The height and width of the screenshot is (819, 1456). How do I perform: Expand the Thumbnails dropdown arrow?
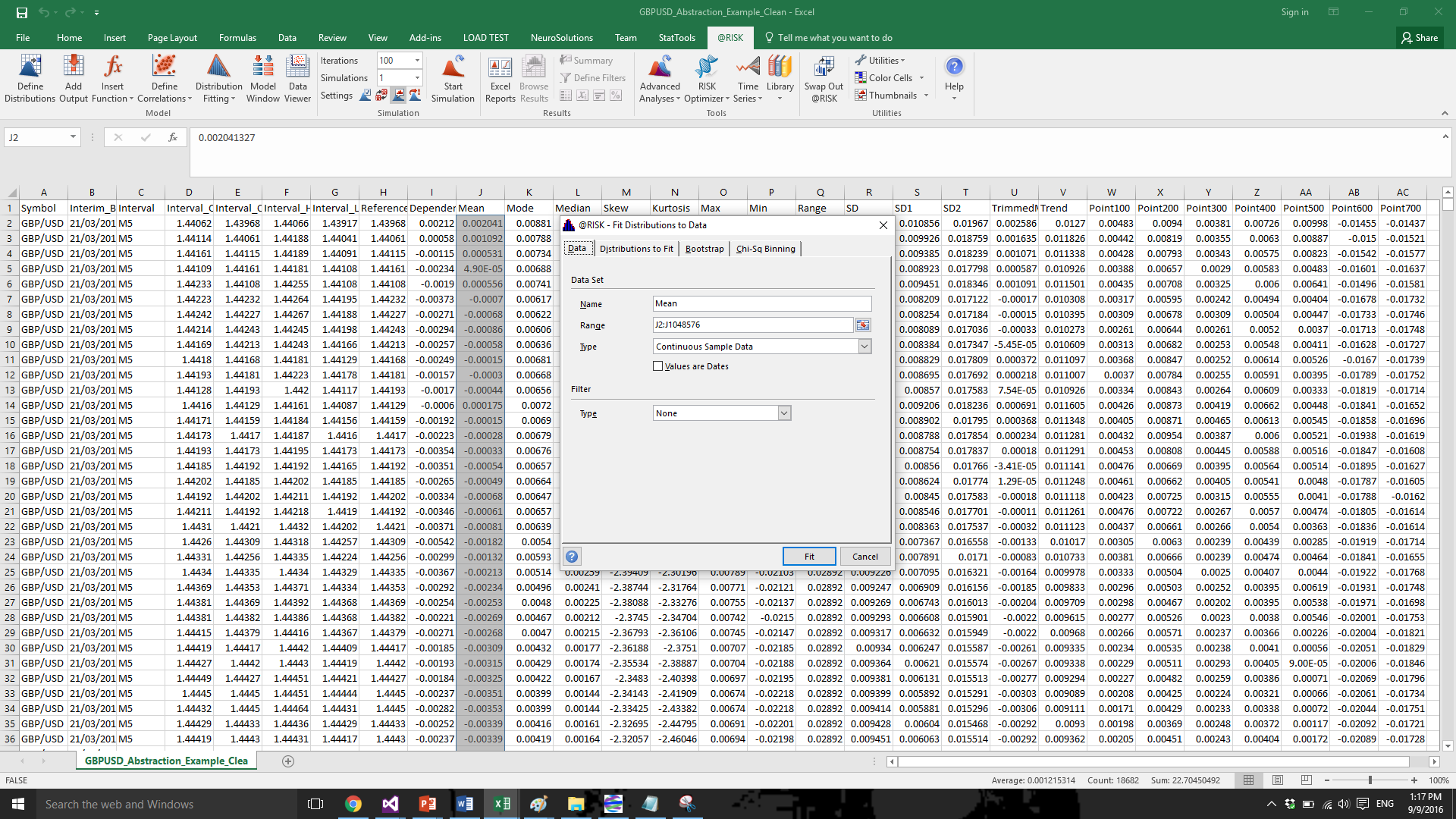pos(926,96)
